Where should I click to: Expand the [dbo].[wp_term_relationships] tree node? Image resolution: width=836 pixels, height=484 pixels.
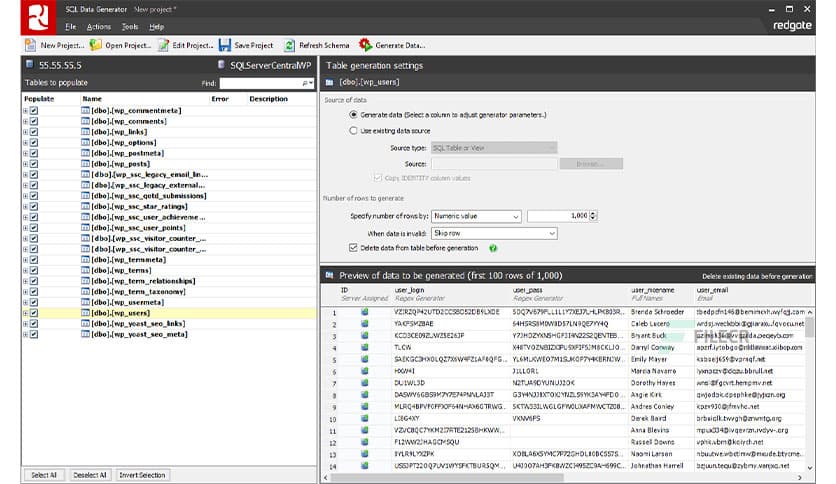click(x=25, y=281)
